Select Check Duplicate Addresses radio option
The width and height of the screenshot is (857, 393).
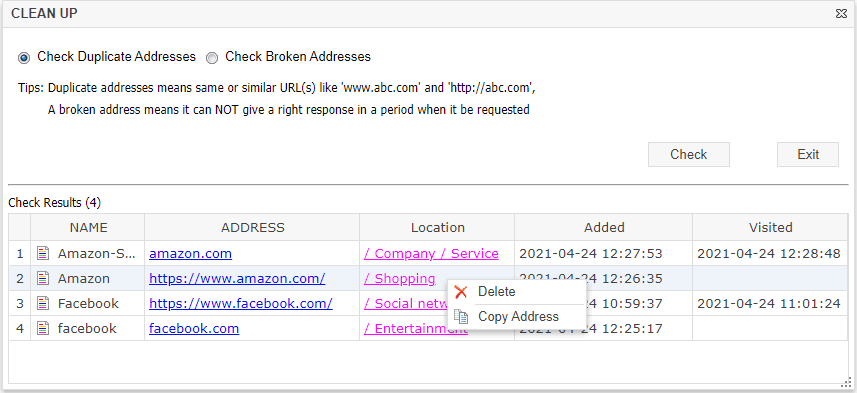coord(24,57)
